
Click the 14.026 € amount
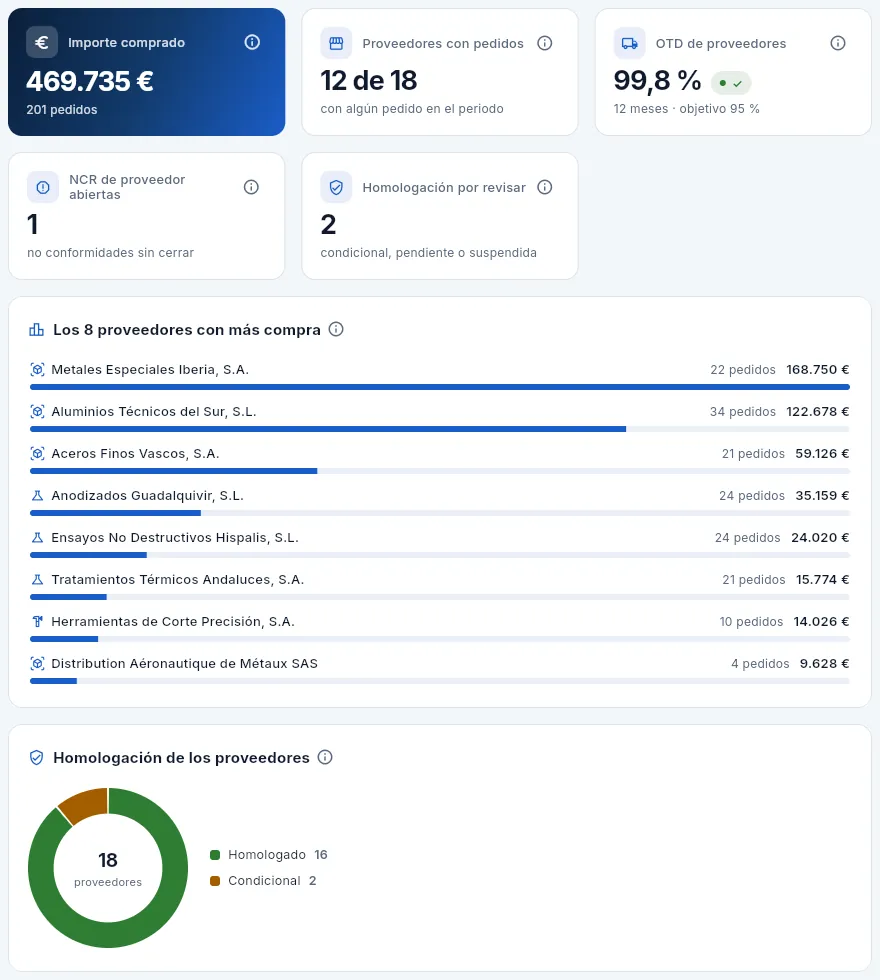coord(822,621)
